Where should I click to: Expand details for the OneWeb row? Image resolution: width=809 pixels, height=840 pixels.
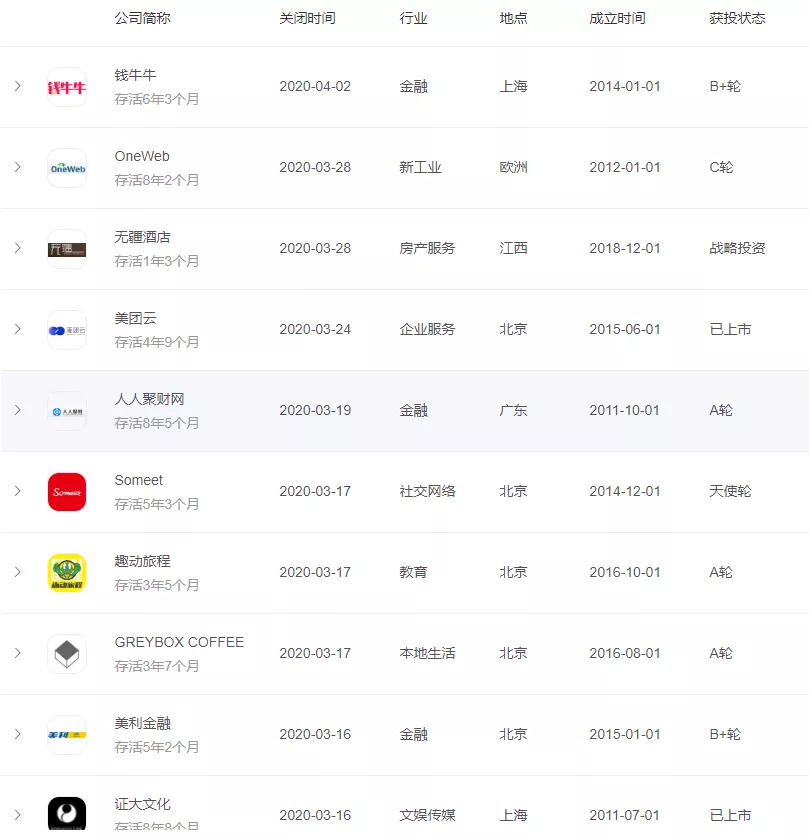click(x=18, y=167)
